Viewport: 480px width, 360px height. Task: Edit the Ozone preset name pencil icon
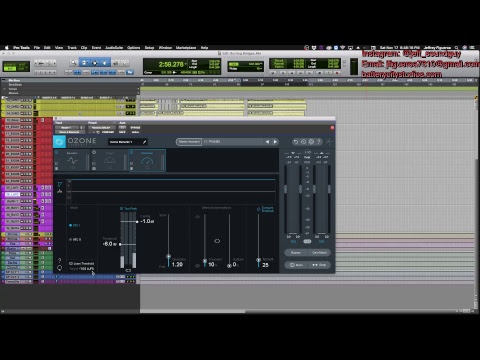click(x=145, y=142)
